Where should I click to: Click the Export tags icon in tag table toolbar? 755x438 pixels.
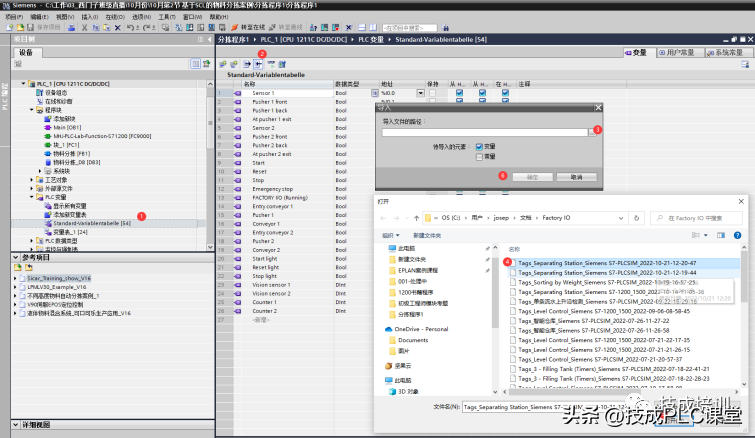click(247, 64)
